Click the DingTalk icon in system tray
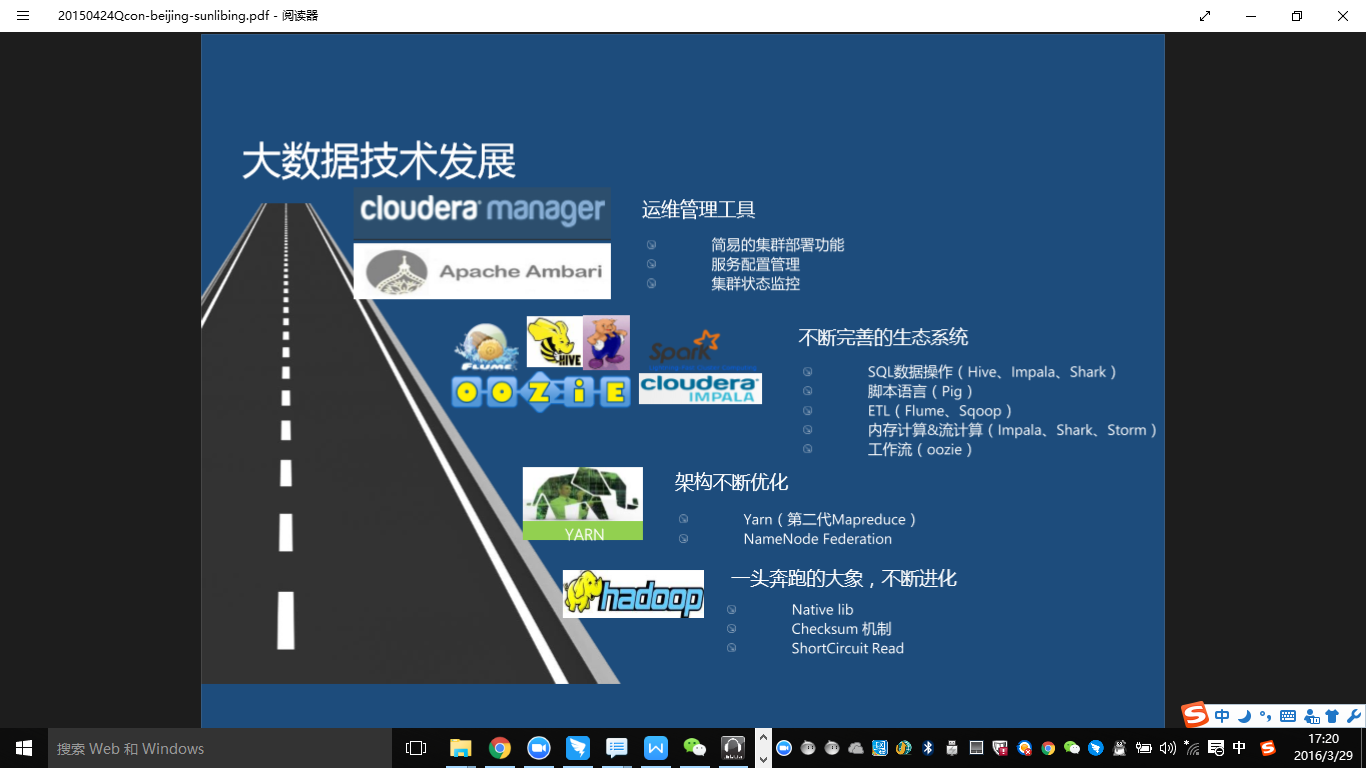1366x768 pixels. (1096, 748)
